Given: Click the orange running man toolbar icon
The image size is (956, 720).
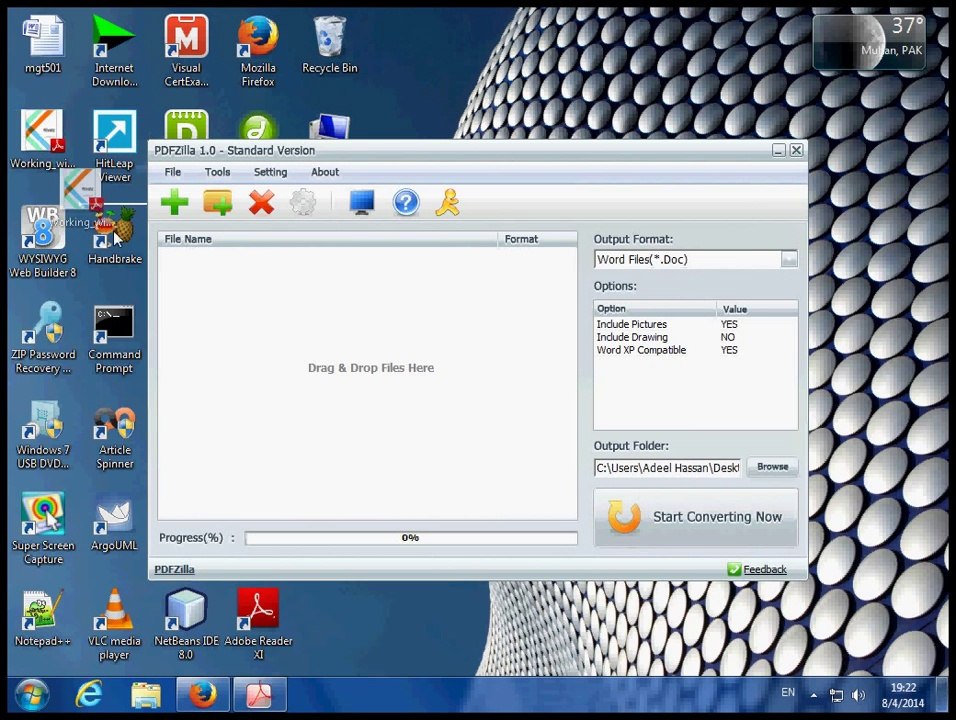Looking at the screenshot, I should coord(448,202).
